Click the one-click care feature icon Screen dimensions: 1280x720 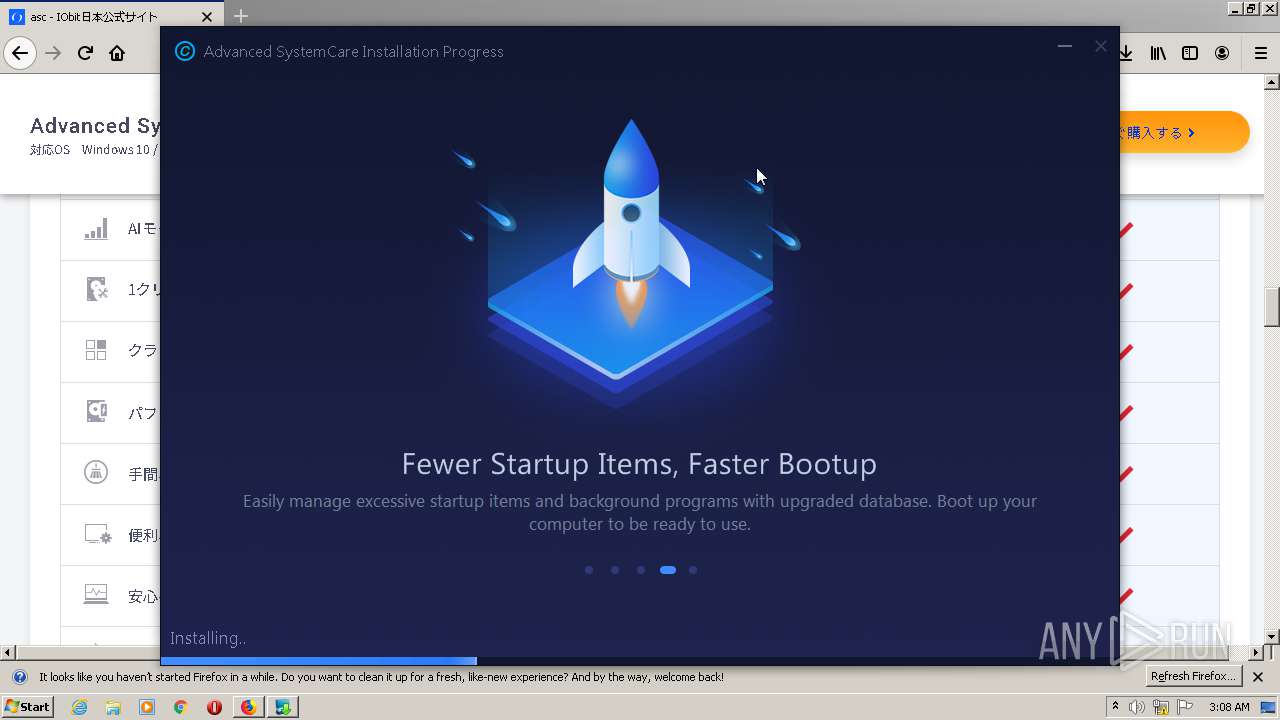96,290
